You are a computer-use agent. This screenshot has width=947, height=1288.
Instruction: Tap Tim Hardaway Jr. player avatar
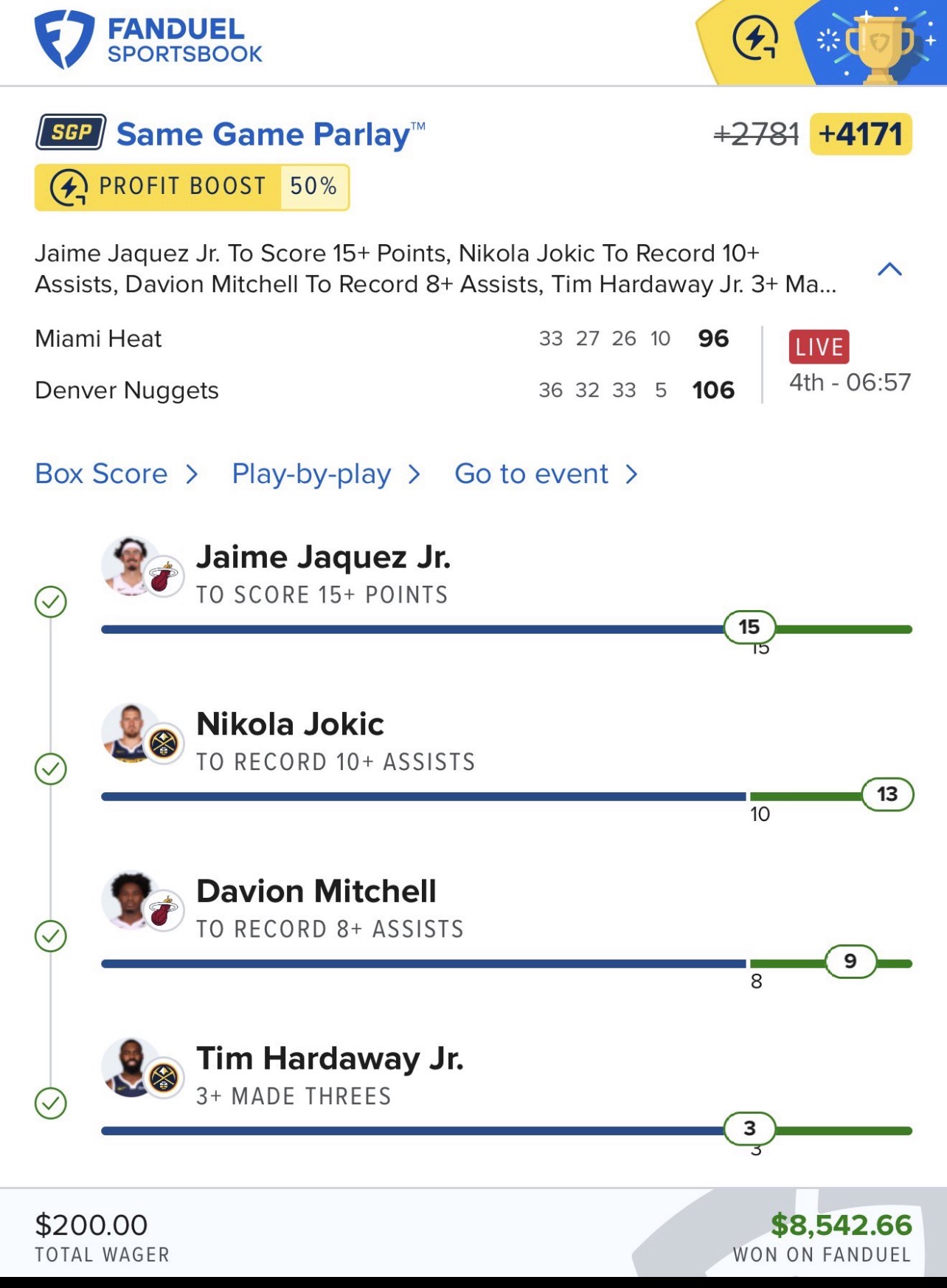[131, 1068]
